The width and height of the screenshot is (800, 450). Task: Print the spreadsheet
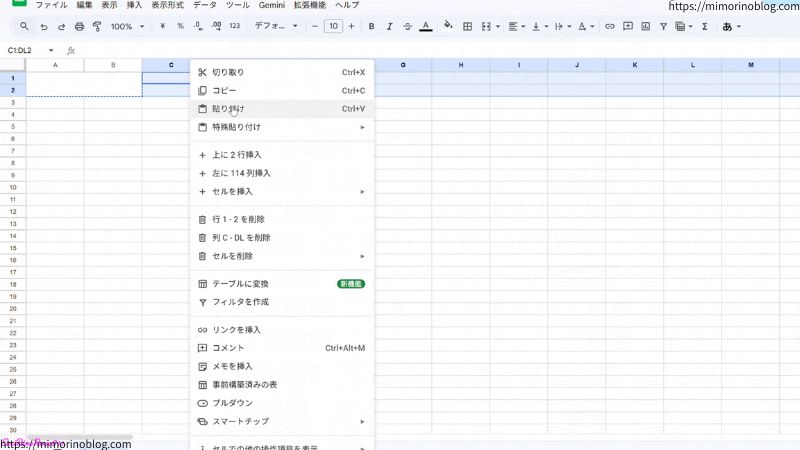click(x=79, y=27)
